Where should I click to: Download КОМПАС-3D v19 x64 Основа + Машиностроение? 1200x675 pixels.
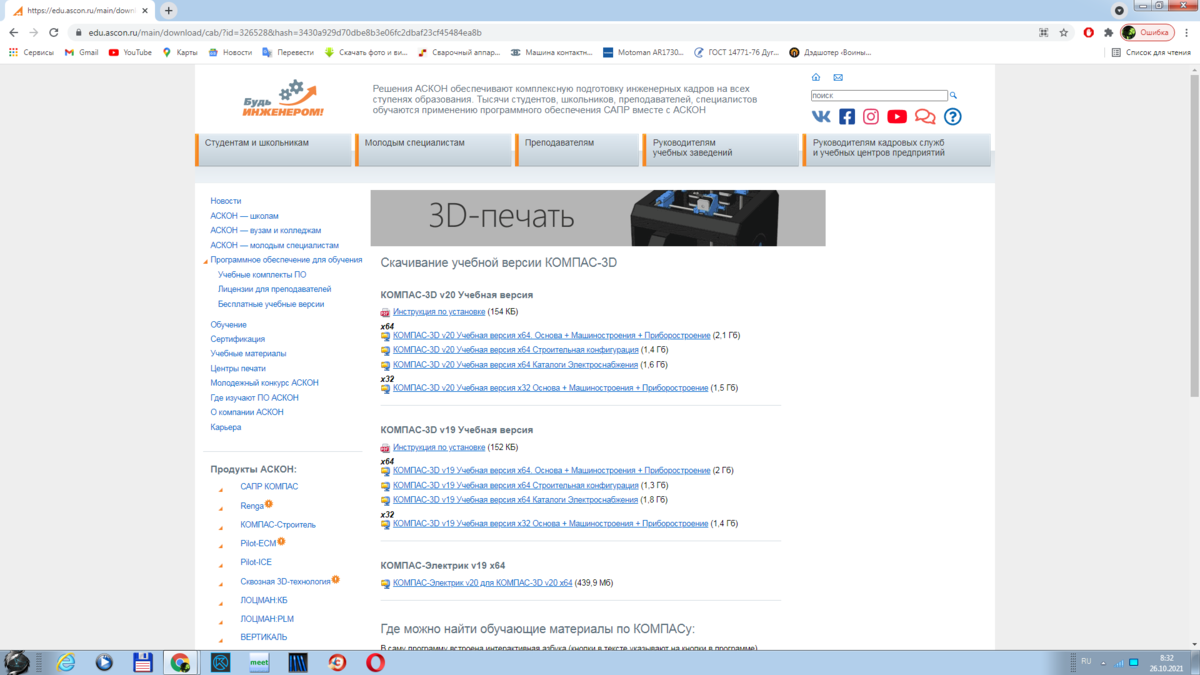click(552, 470)
